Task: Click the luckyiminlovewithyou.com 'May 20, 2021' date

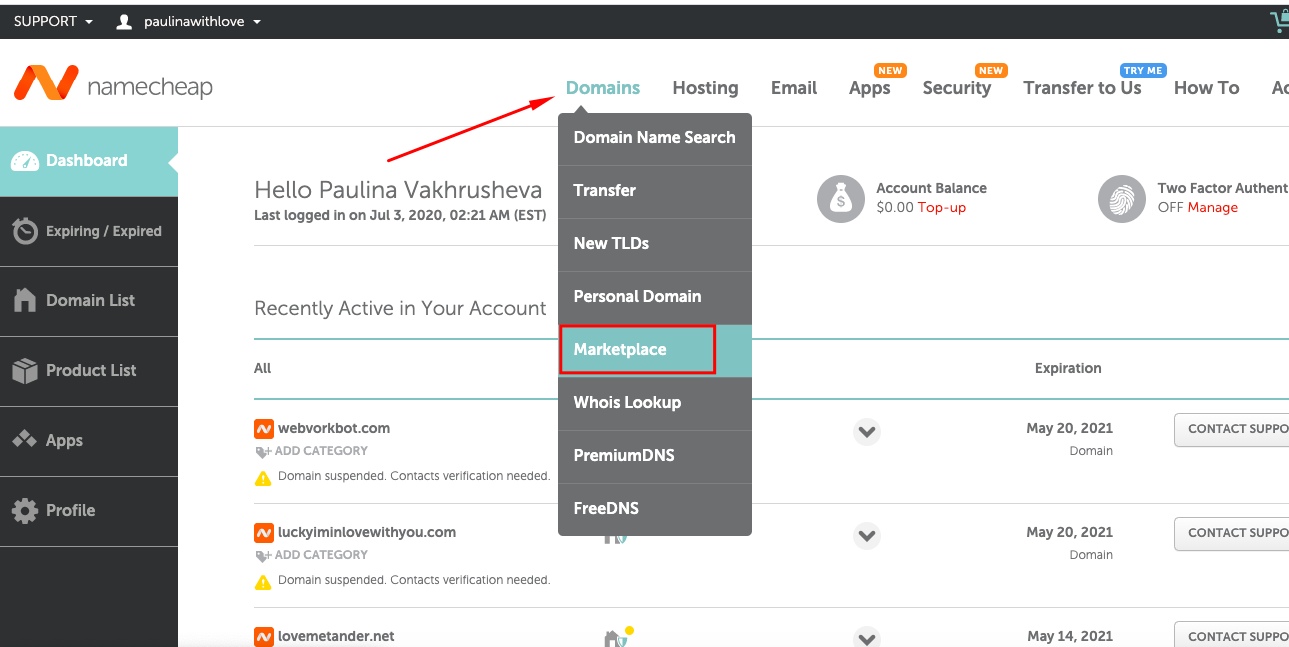Action: (1069, 532)
